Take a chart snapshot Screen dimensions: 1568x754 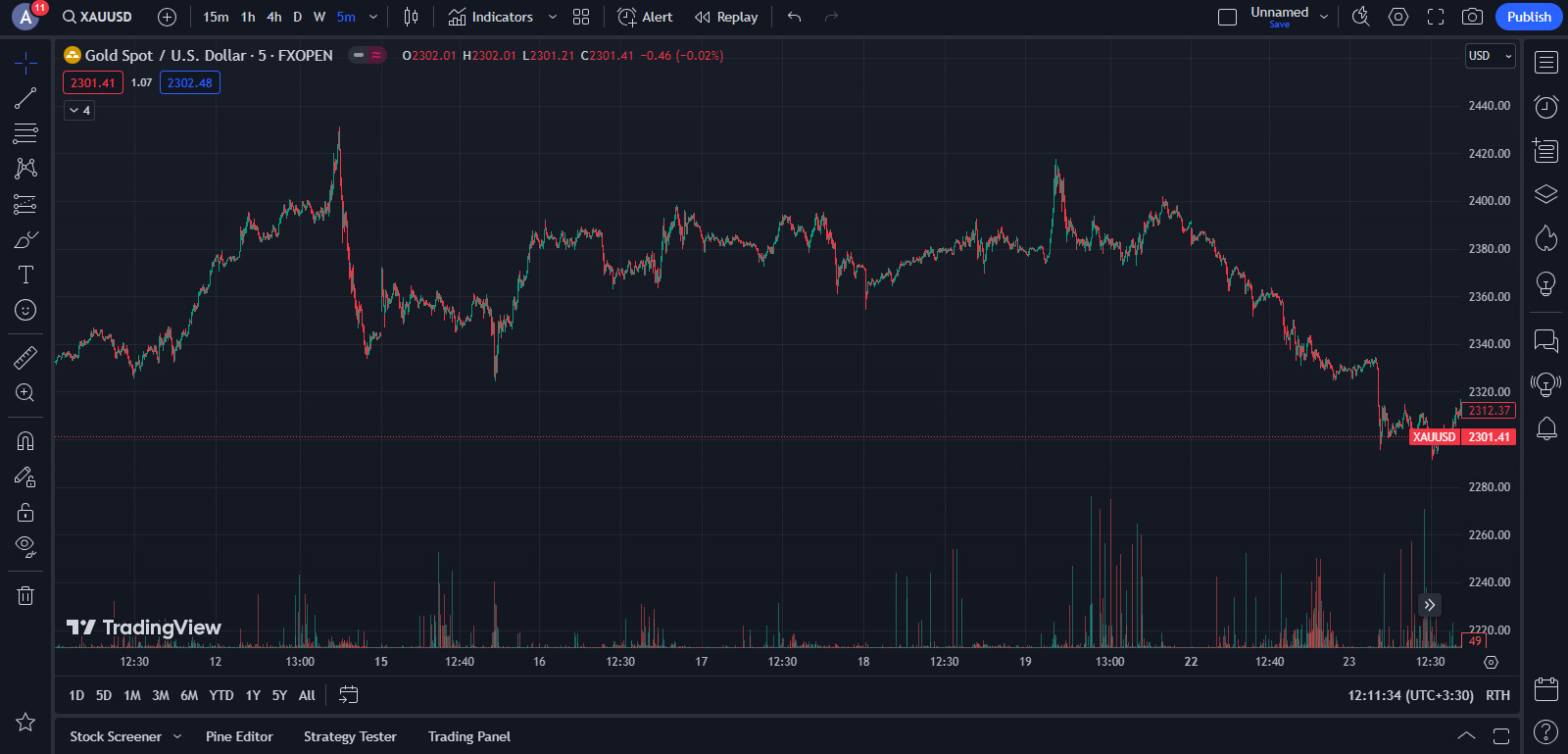1472,17
